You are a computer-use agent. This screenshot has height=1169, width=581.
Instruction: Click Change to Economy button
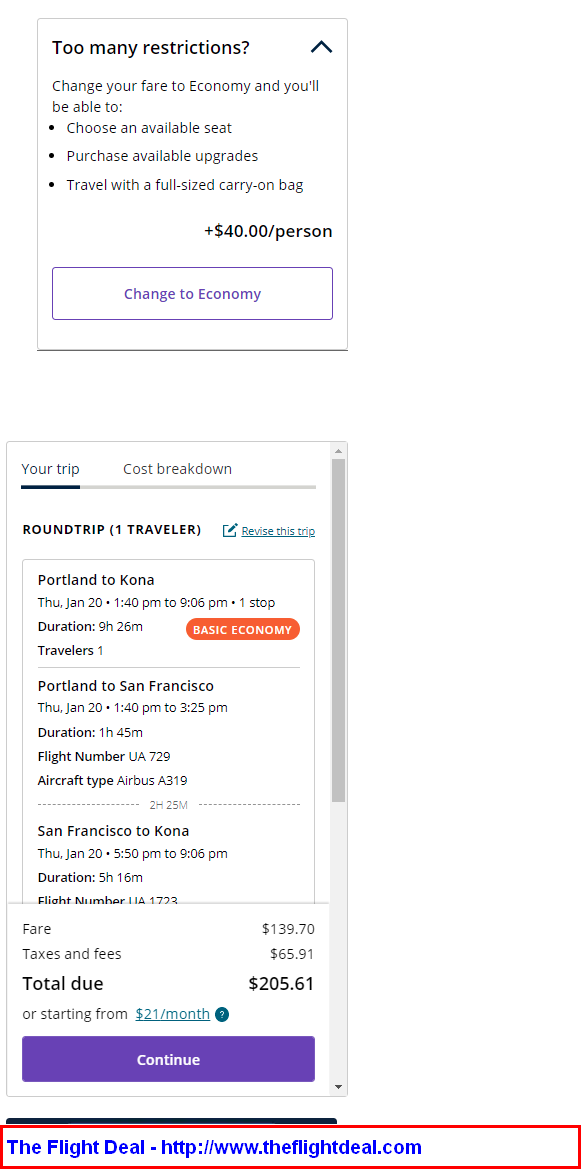(x=192, y=294)
